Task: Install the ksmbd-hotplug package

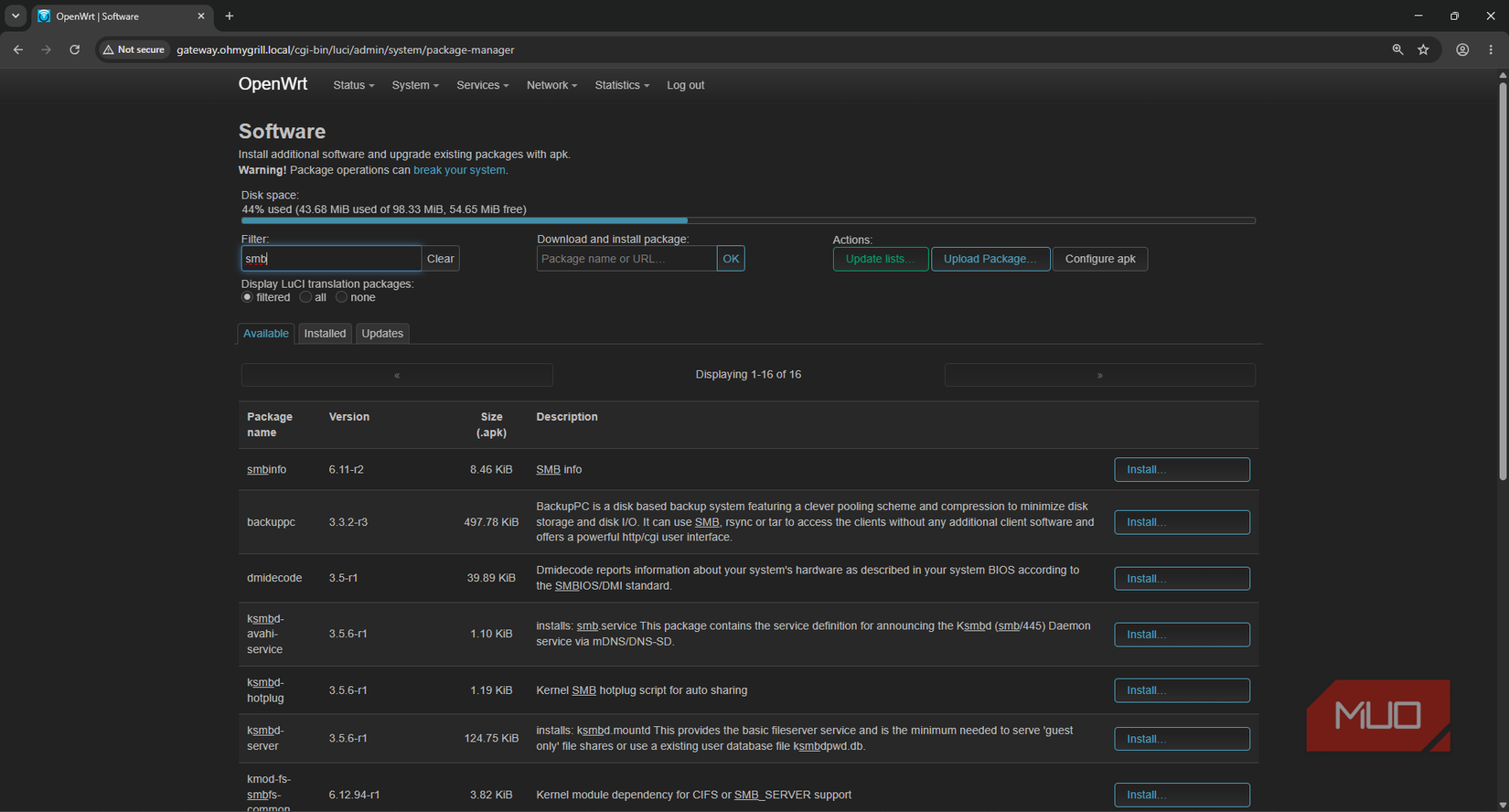Action: click(1182, 690)
